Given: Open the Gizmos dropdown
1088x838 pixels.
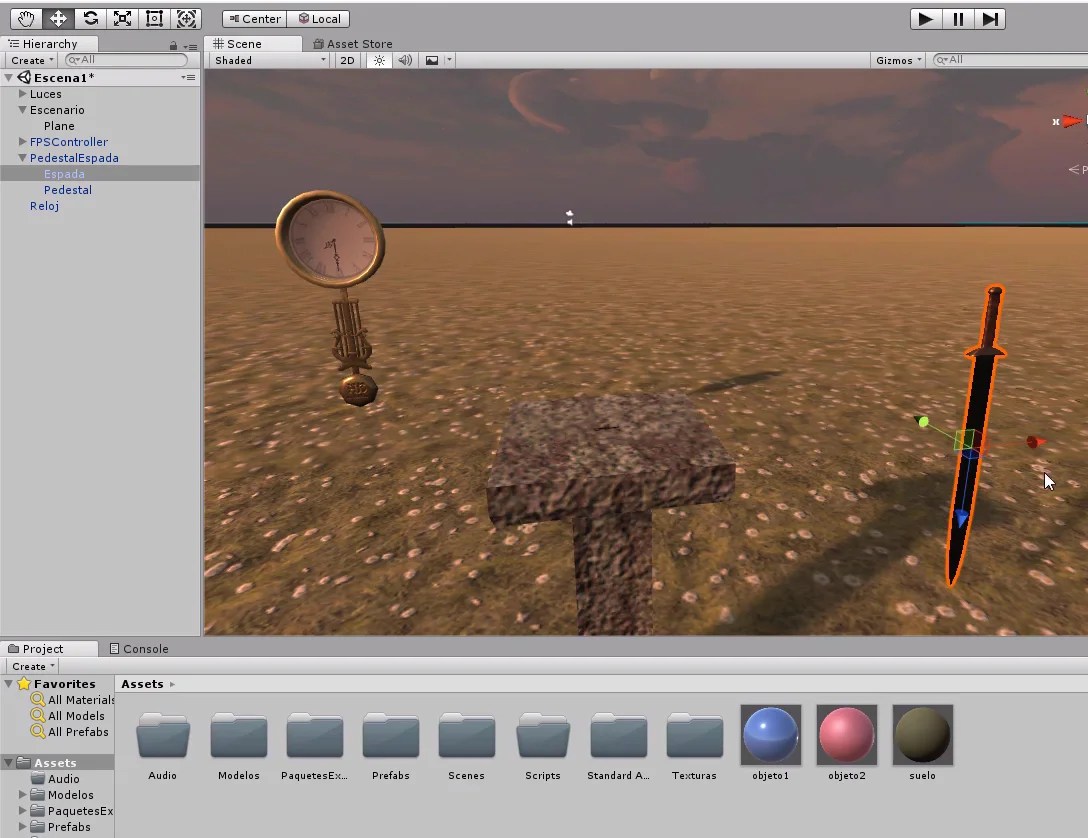Looking at the screenshot, I should pos(895,60).
